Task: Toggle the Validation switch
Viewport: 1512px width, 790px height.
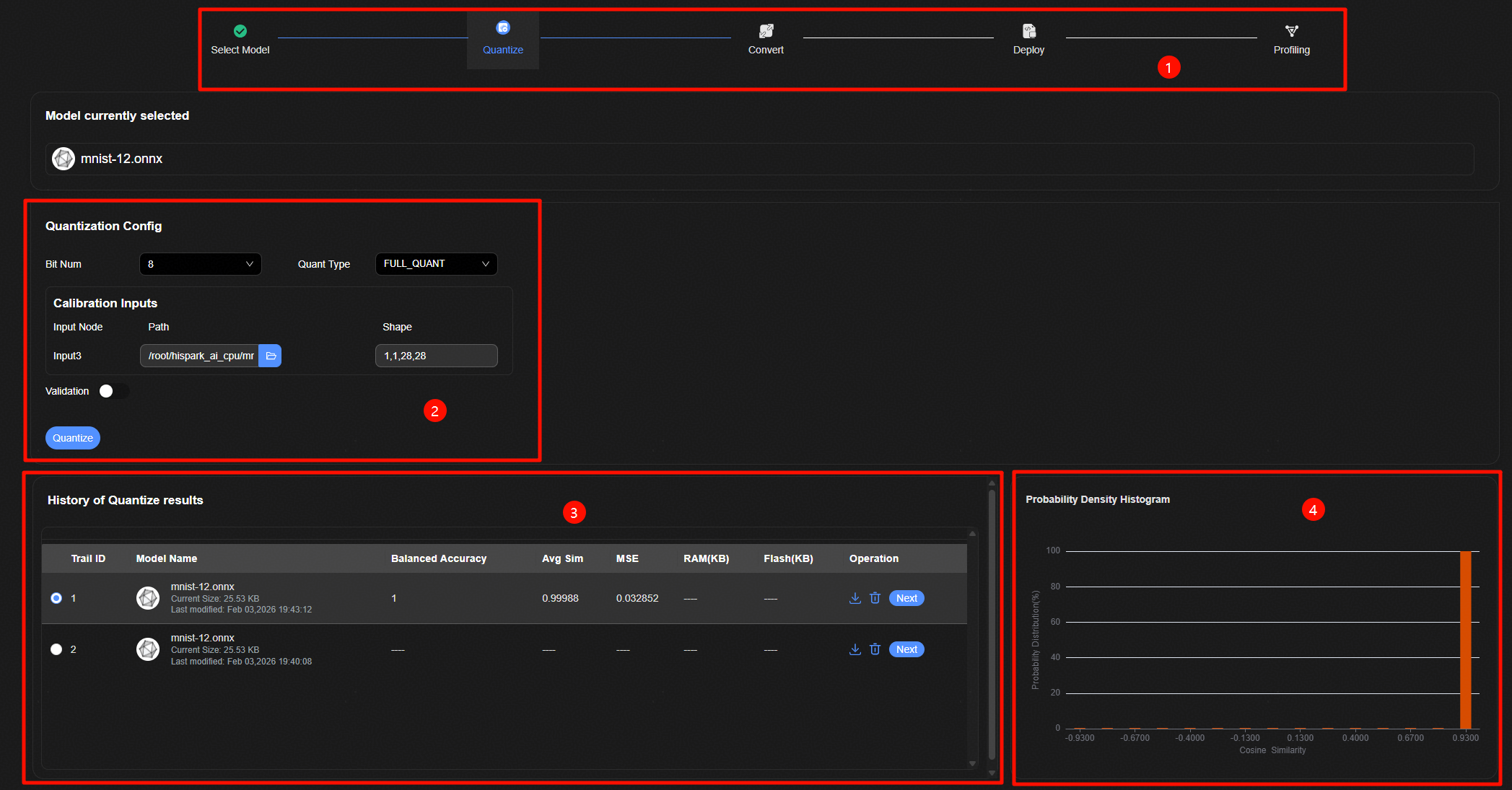Action: click(113, 391)
